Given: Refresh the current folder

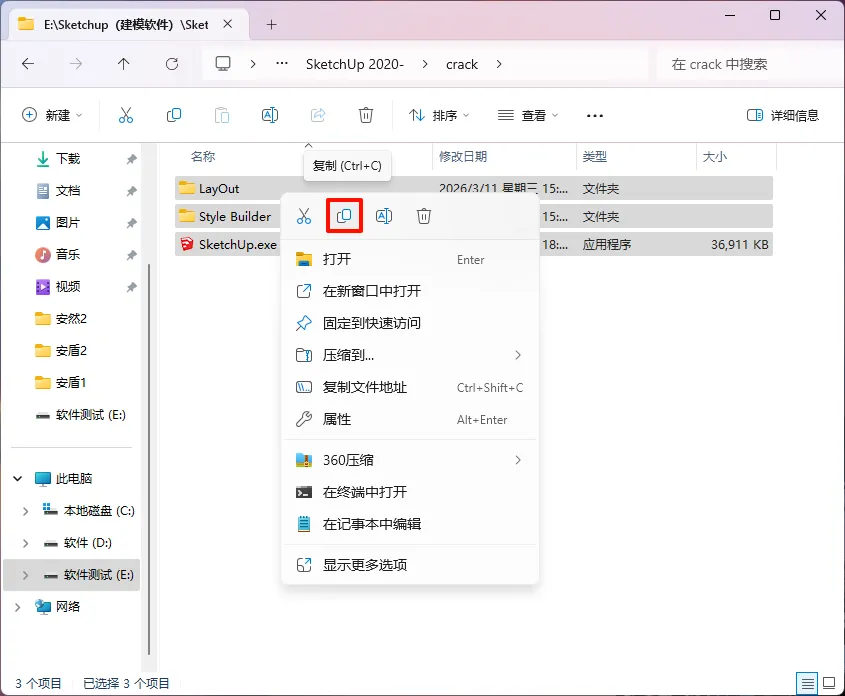Looking at the screenshot, I should [x=171, y=64].
